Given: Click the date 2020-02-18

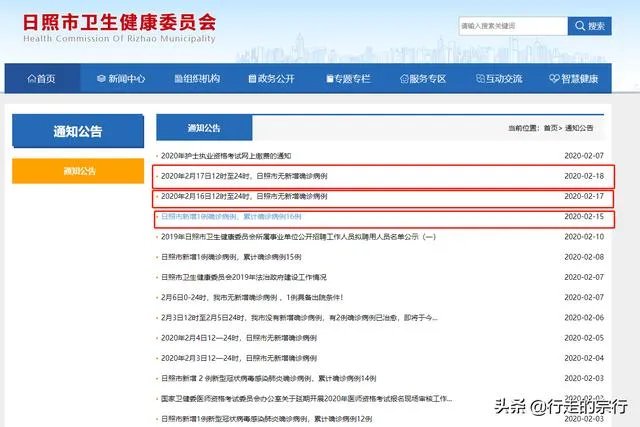Looking at the screenshot, I should tap(584, 176).
